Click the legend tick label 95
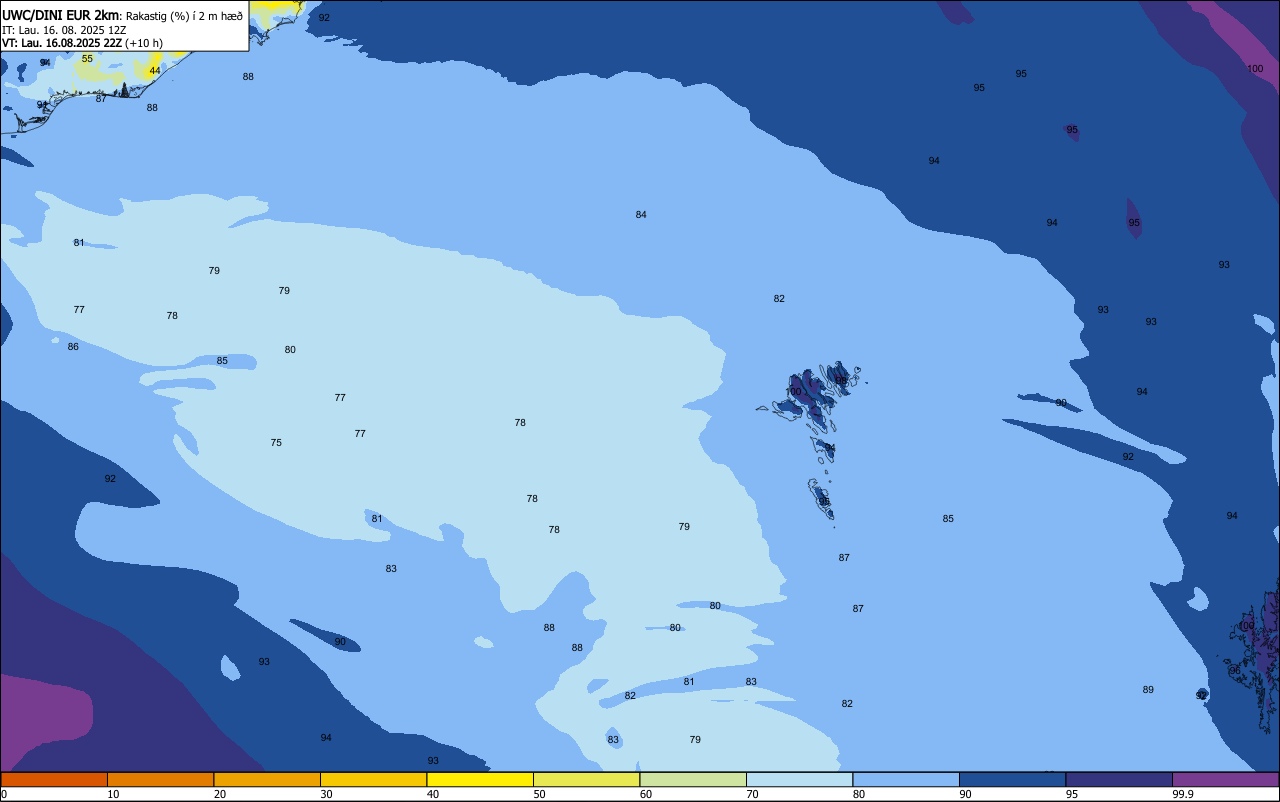Screen dimensions: 1280x802 click(x=1073, y=794)
